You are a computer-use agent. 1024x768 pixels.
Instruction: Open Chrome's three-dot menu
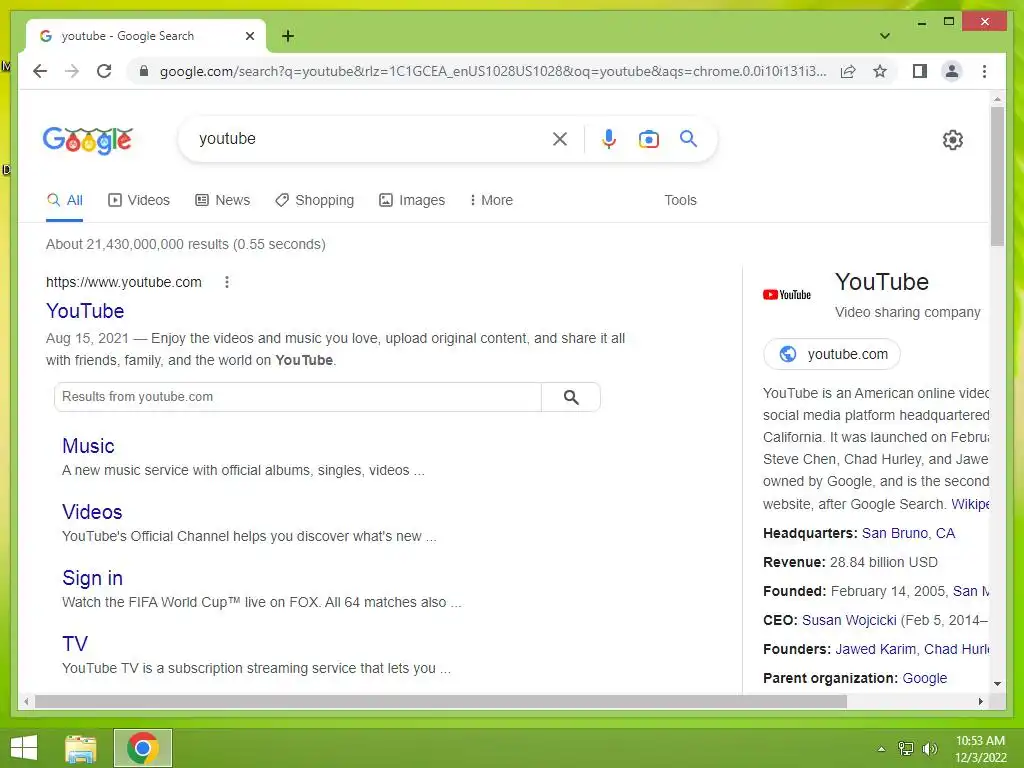click(x=984, y=71)
